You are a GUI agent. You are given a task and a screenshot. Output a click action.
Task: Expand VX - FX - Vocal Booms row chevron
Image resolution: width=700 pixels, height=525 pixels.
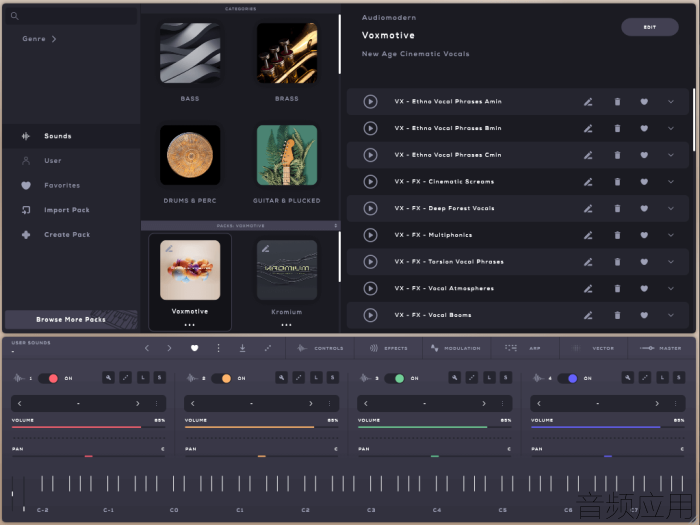point(671,315)
